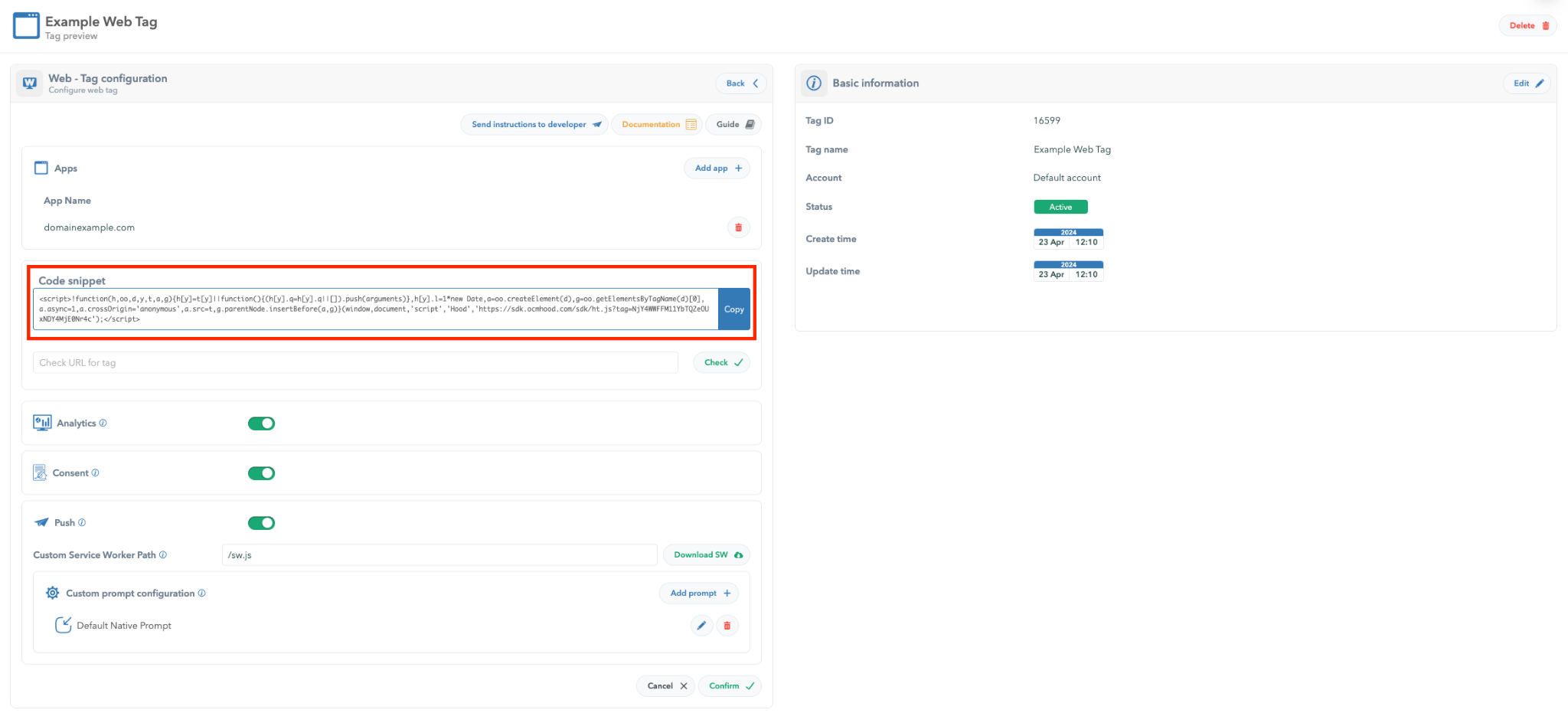Click the Check URL for tag field
Screen dimensions: 1568x716
[x=355, y=362]
